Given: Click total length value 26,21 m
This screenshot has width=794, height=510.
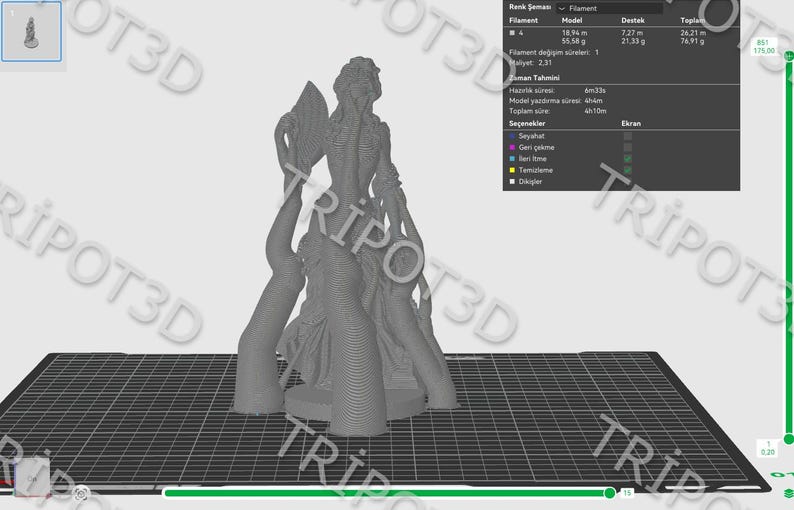Looking at the screenshot, I should (693, 33).
